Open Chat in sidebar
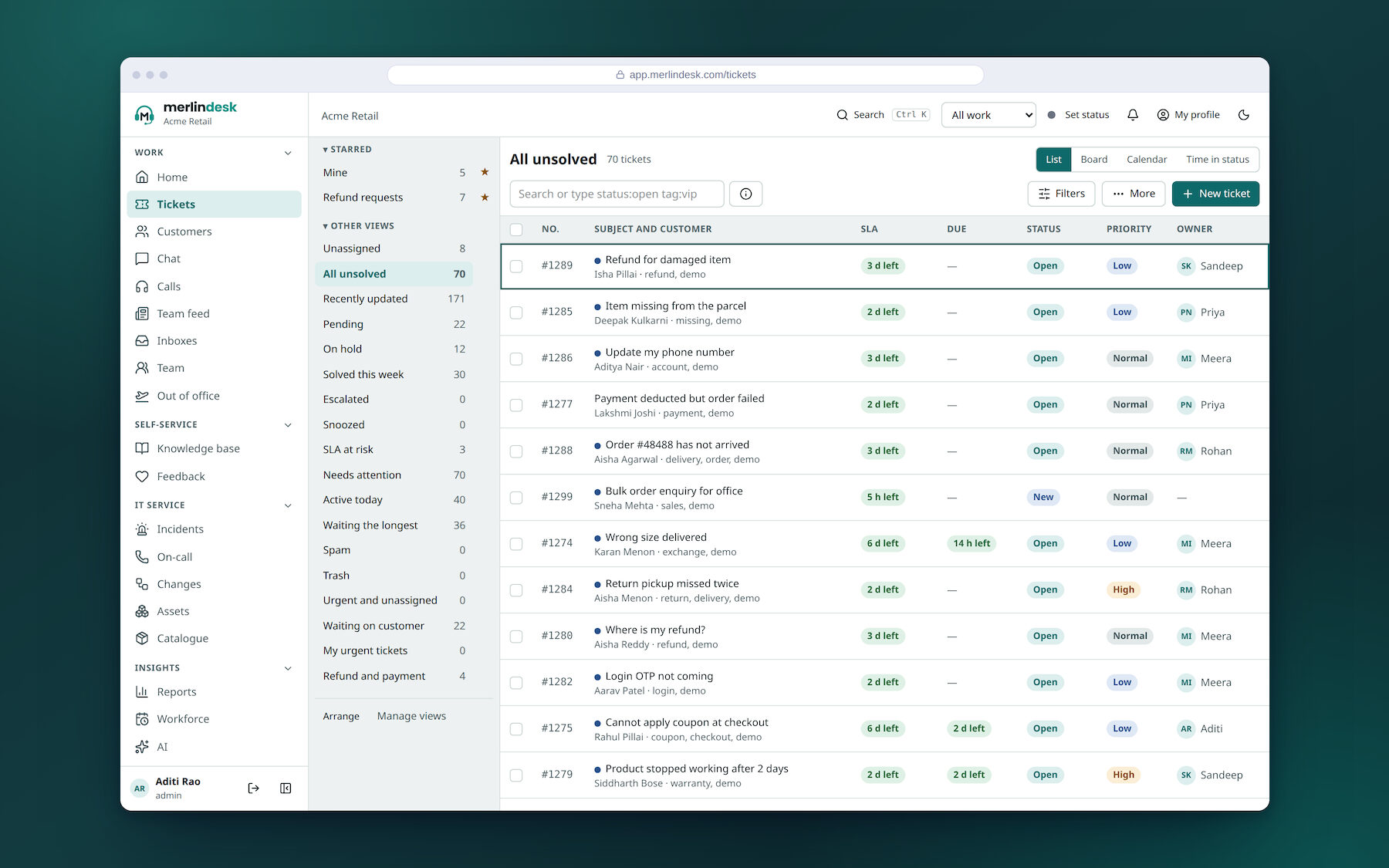 (214, 258)
